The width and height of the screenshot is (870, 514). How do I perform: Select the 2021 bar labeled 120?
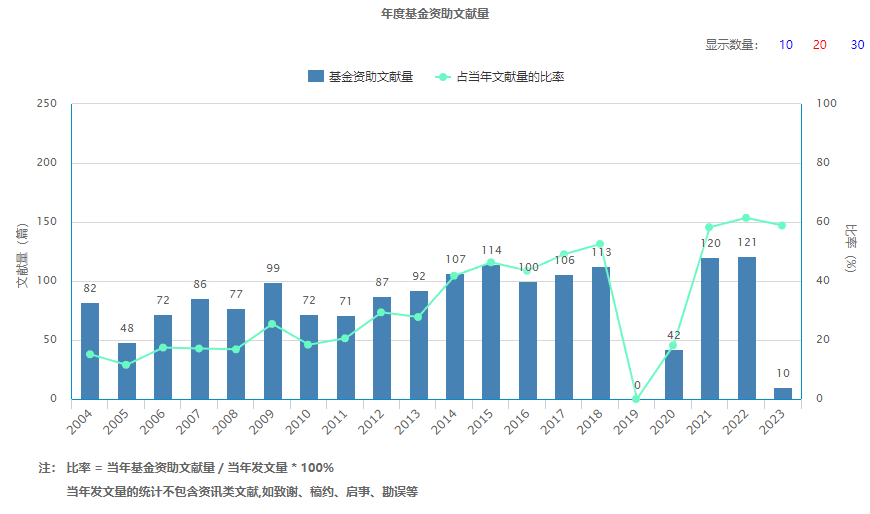tap(710, 329)
